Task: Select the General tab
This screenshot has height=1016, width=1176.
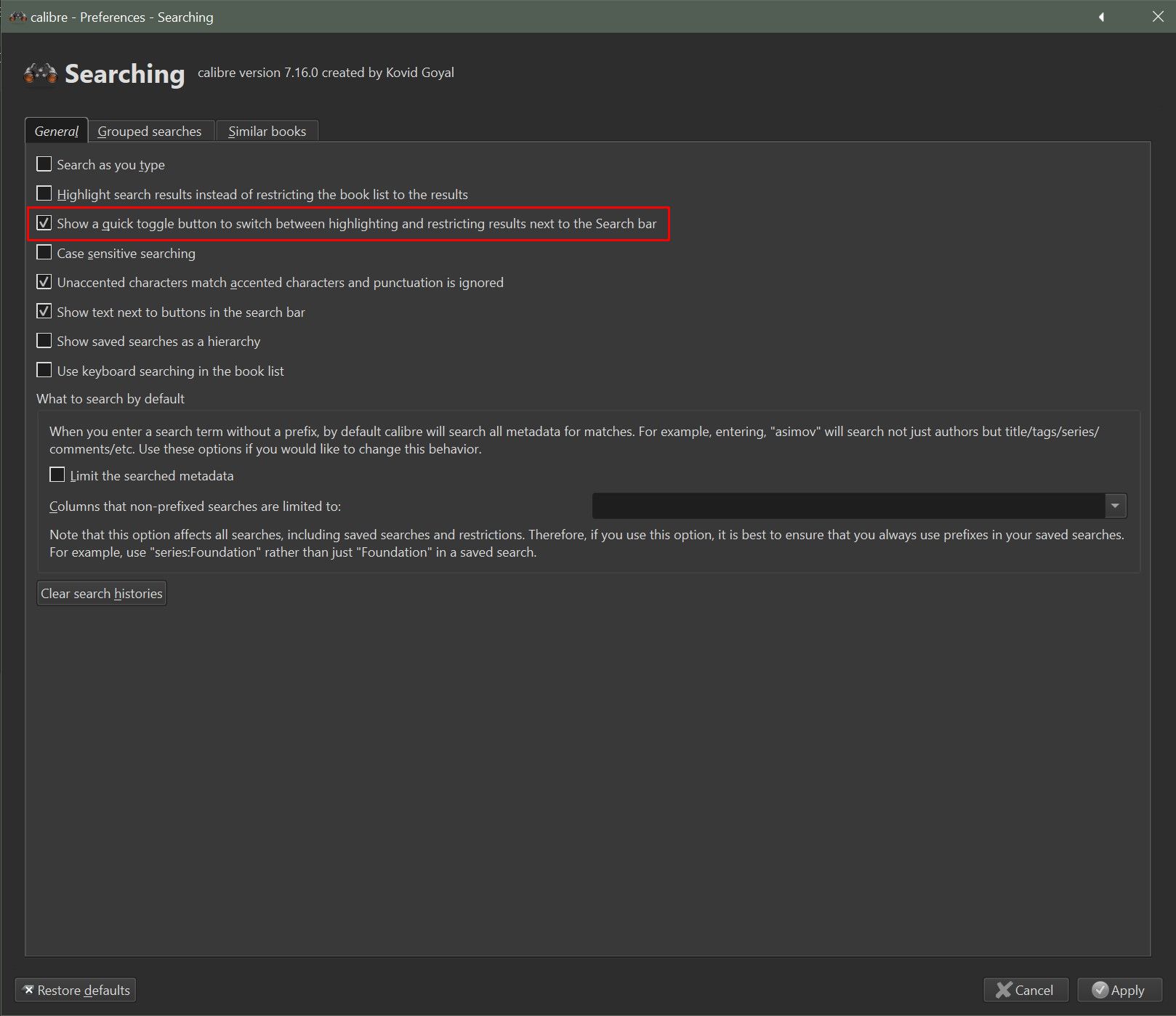Action: [56, 132]
